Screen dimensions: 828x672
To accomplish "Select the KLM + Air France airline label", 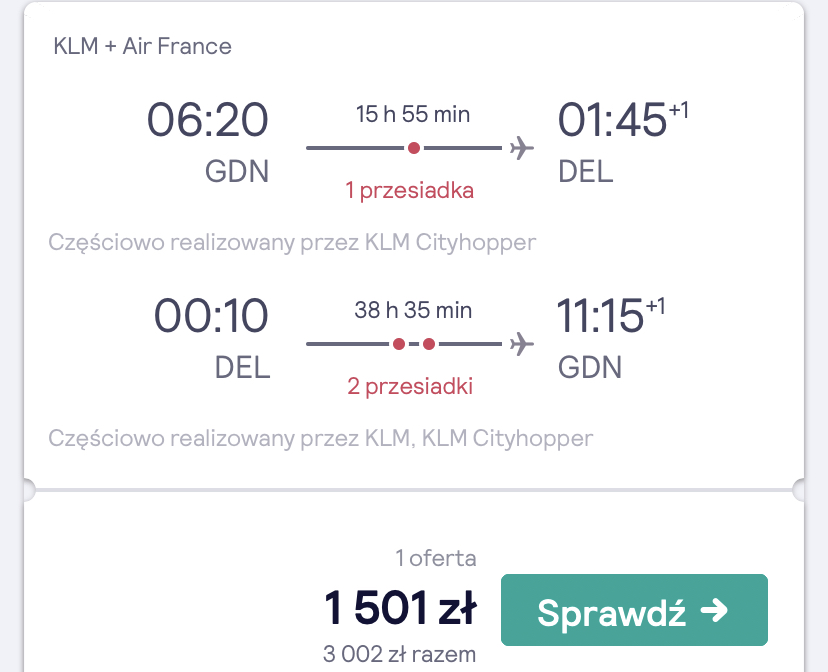I will pyautogui.click(x=143, y=46).
